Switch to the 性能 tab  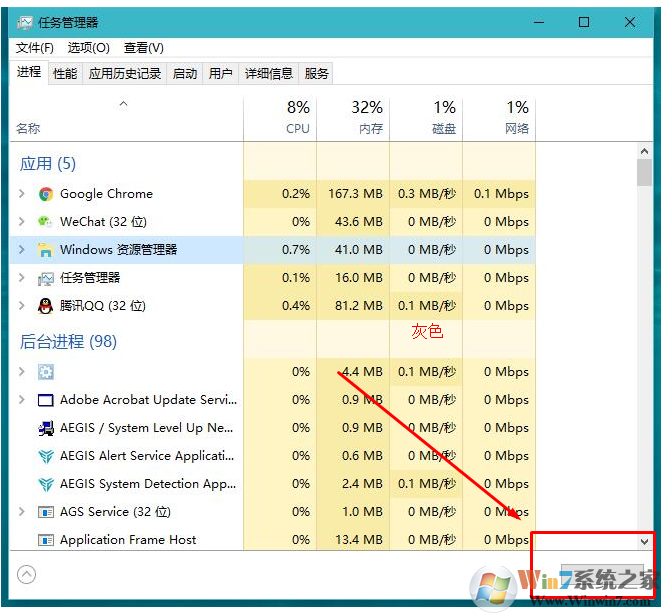(x=65, y=73)
